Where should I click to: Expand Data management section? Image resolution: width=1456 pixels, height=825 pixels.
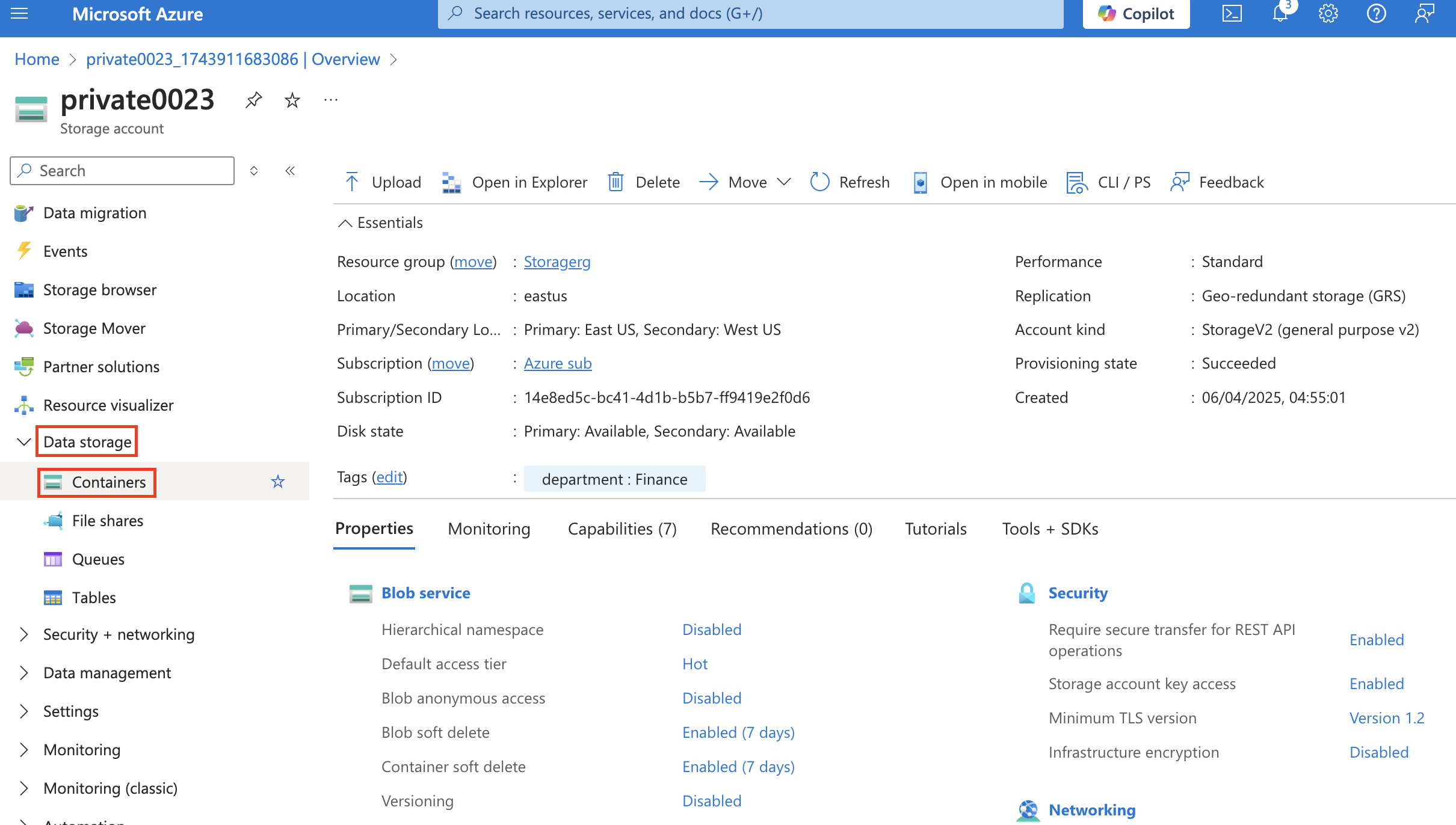[24, 673]
